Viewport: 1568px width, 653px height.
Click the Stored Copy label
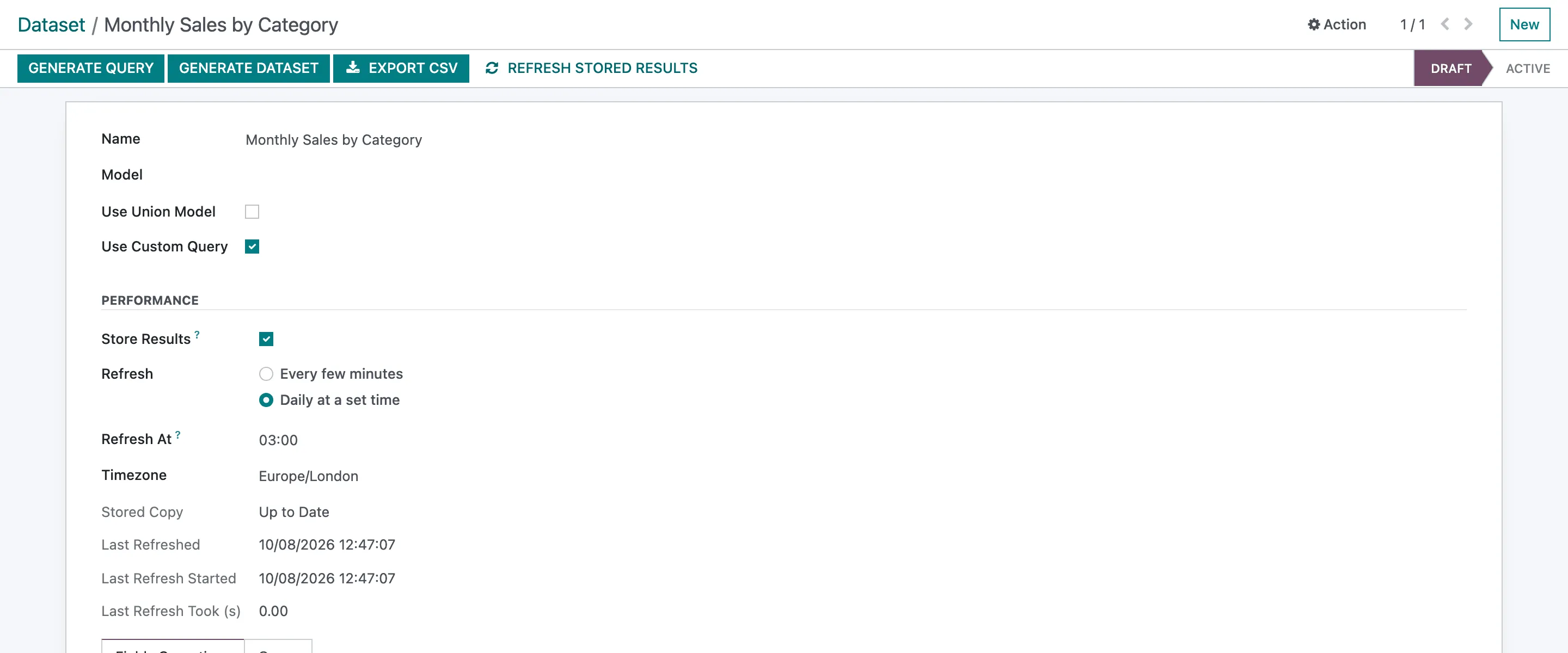pyautogui.click(x=142, y=512)
